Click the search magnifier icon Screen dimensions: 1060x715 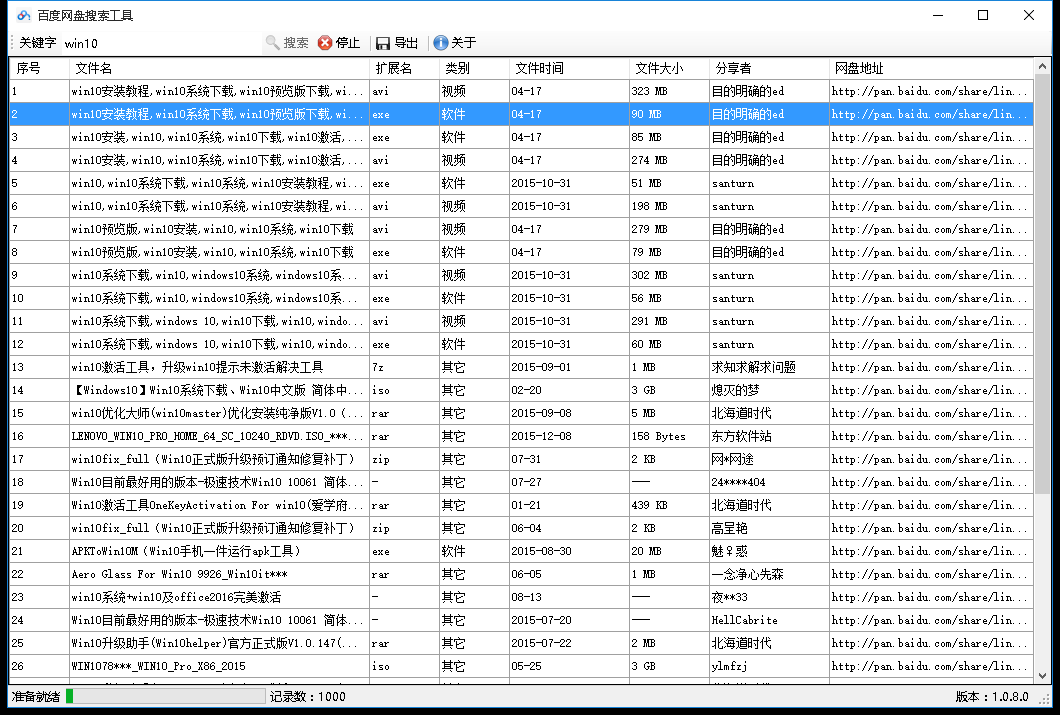[x=272, y=43]
